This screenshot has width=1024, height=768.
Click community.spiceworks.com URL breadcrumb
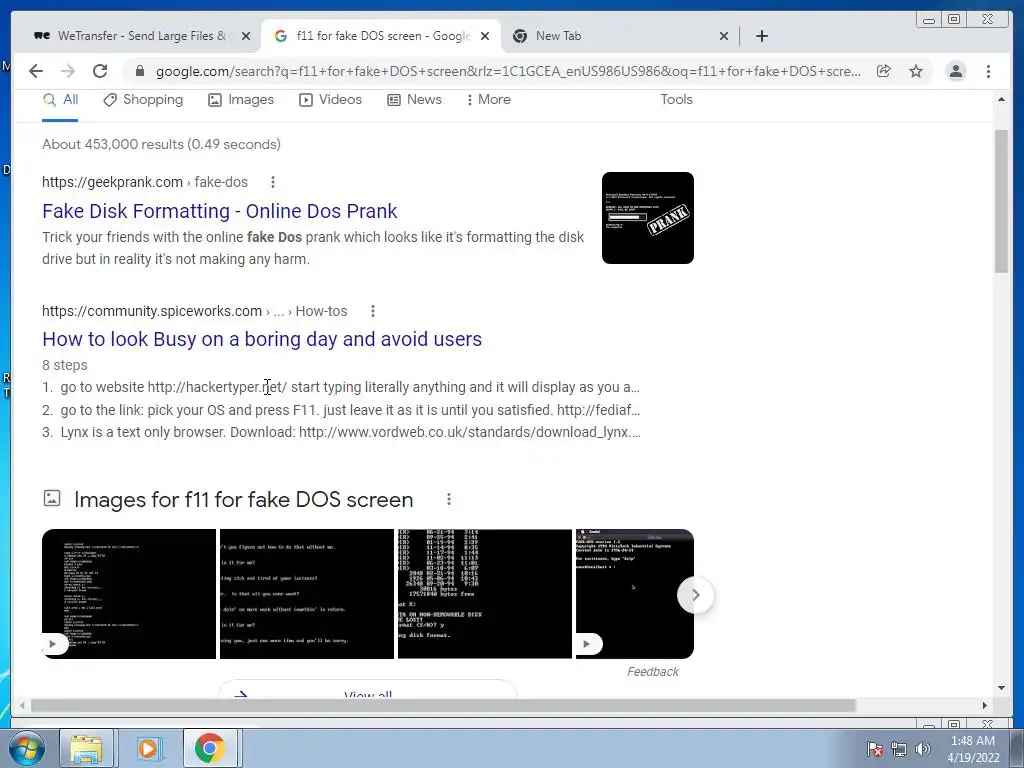195,312
